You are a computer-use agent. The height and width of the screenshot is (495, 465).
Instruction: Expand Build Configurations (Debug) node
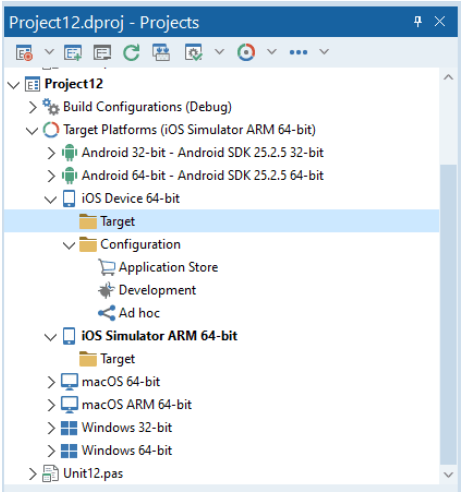32,107
